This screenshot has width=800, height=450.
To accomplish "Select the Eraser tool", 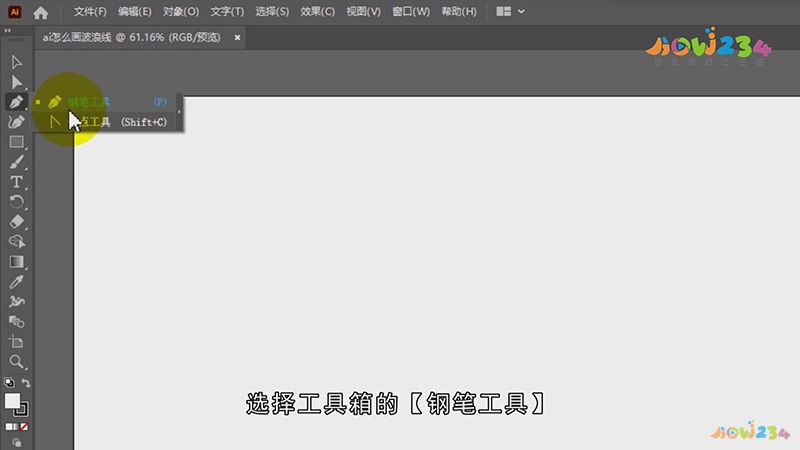I will (x=16, y=222).
